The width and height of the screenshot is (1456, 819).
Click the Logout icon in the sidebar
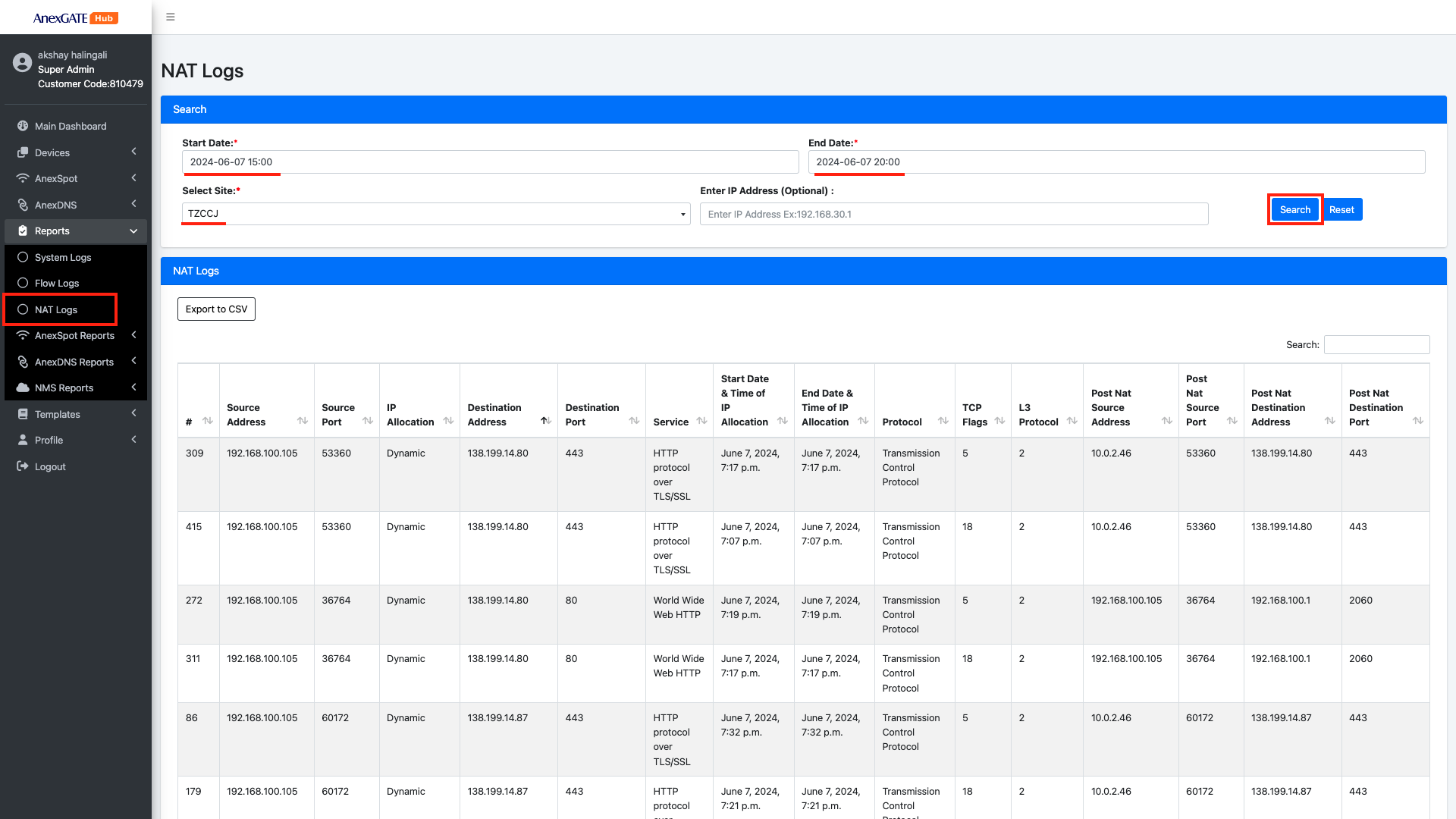pos(23,466)
